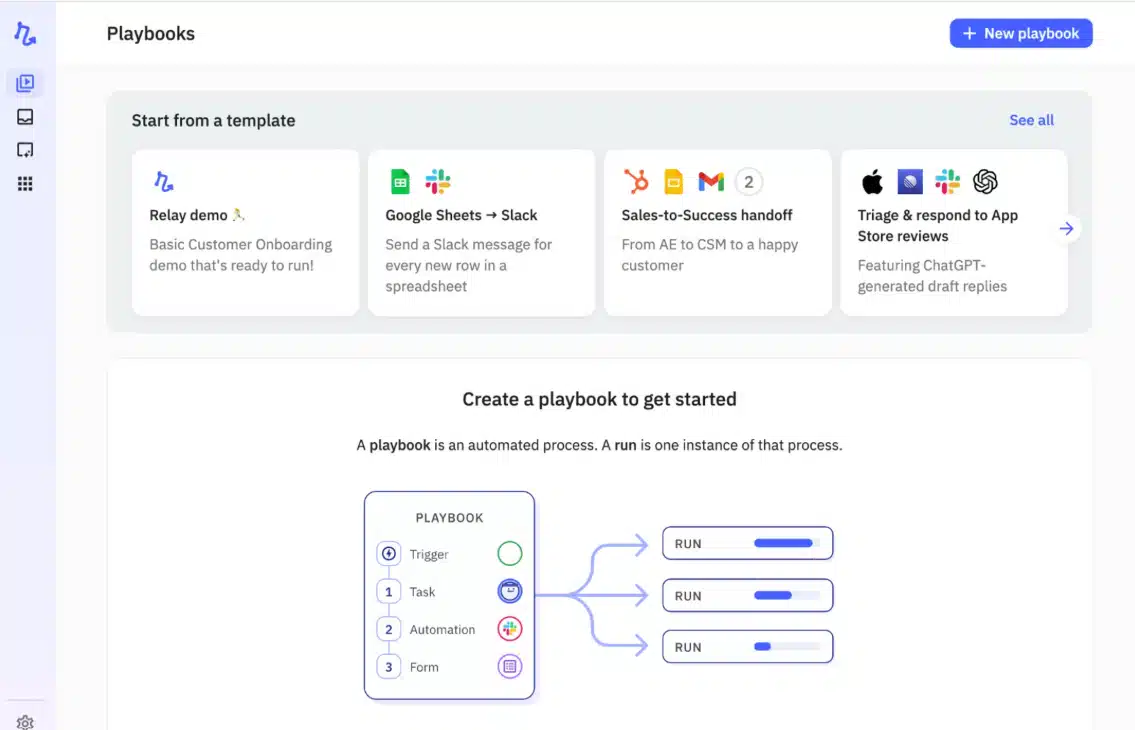Click the apps grid icon in sidebar
Viewport: 1135px width, 730px height.
coord(25,181)
